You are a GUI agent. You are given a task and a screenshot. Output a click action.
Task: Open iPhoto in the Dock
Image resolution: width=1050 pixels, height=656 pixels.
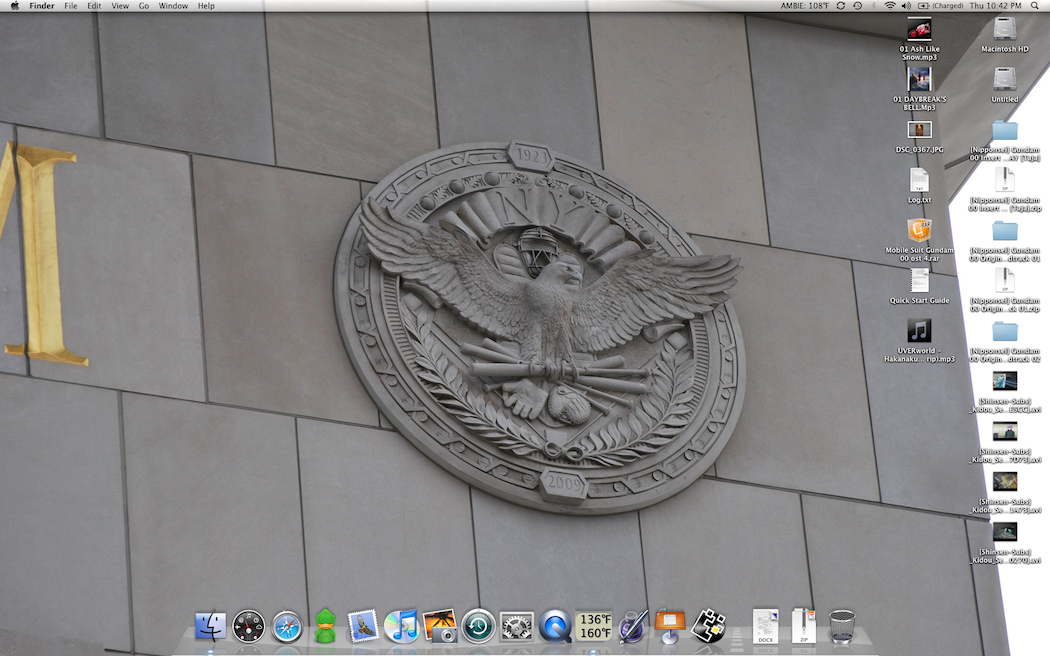pos(440,626)
